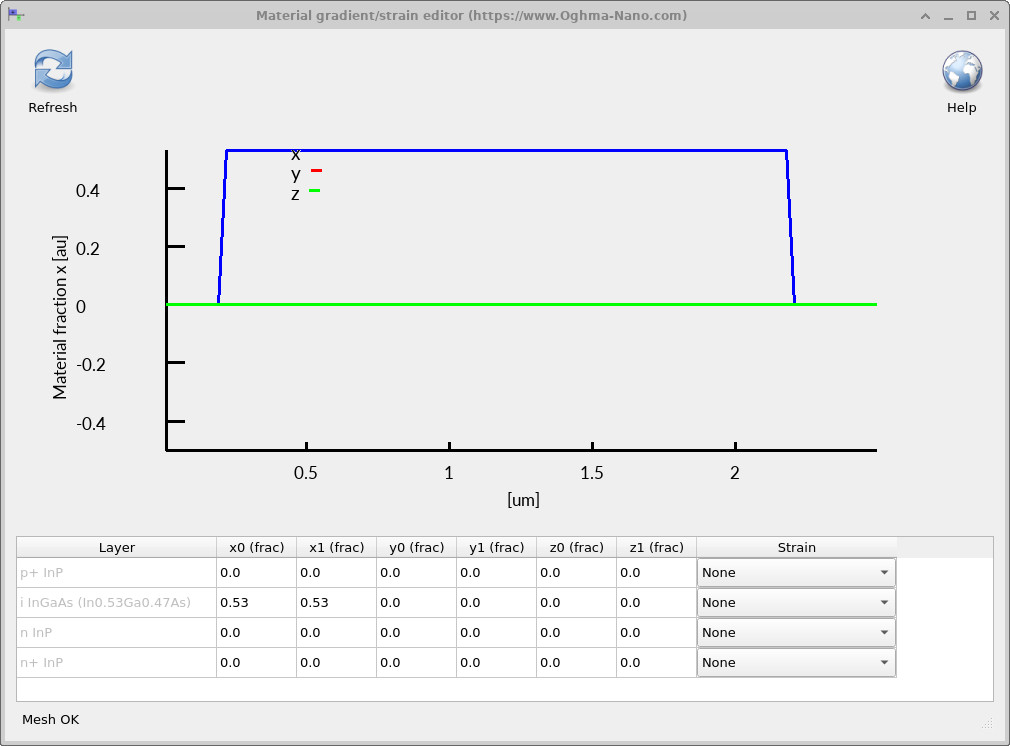This screenshot has width=1010, height=746.
Task: Select x1 cell of p+ InP row
Action: tap(336, 573)
